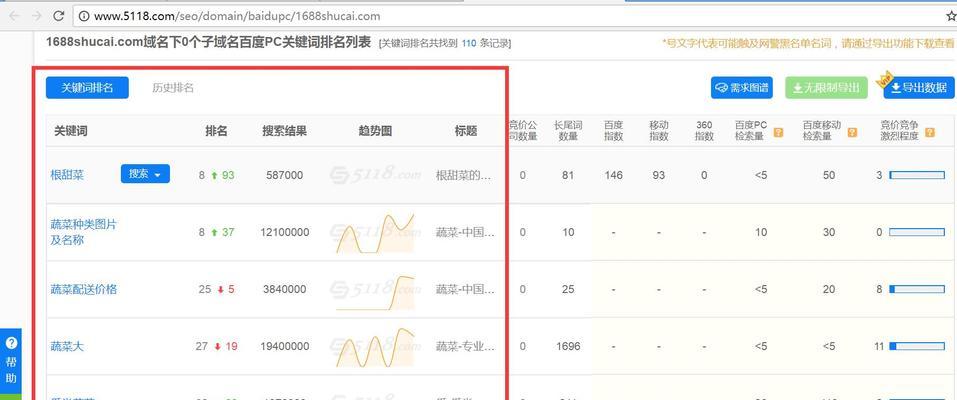Click search result value 12100000
The height and width of the screenshot is (400, 957).
point(284,232)
